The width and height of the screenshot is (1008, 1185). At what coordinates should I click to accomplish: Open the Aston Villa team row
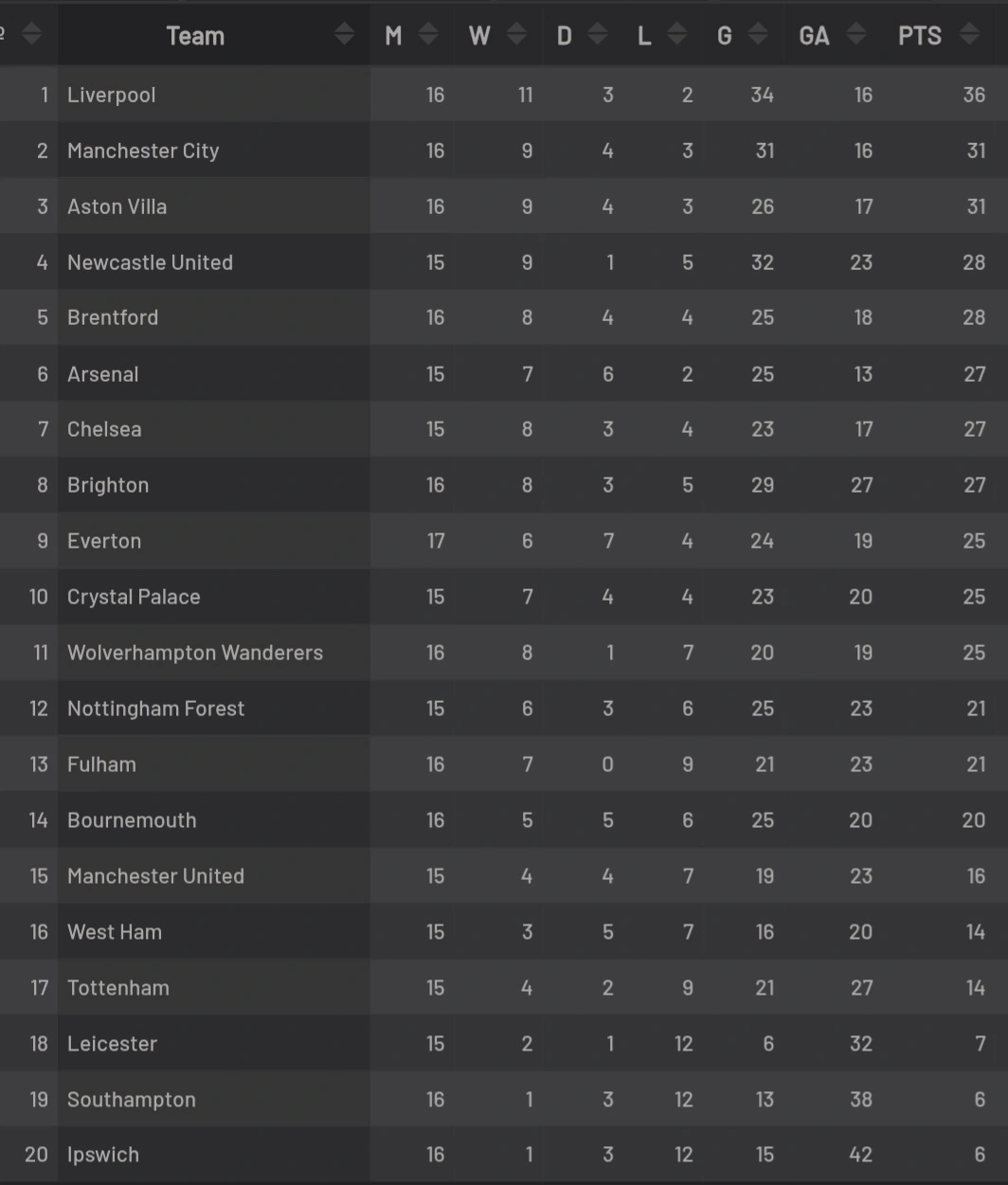click(117, 206)
